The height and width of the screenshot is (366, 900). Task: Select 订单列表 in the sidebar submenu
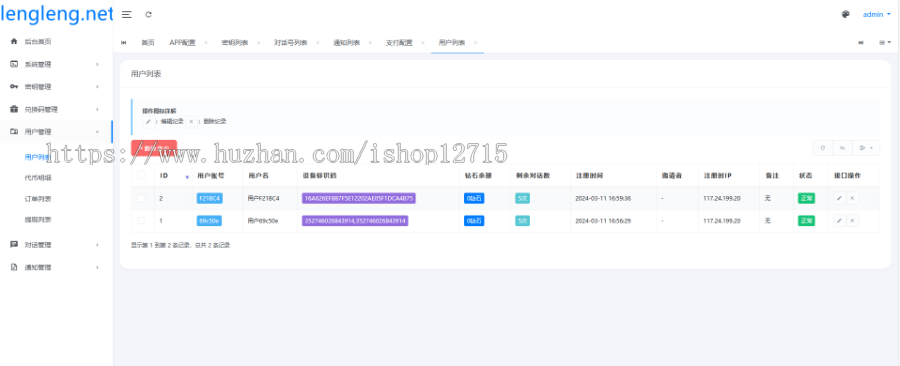[38, 198]
